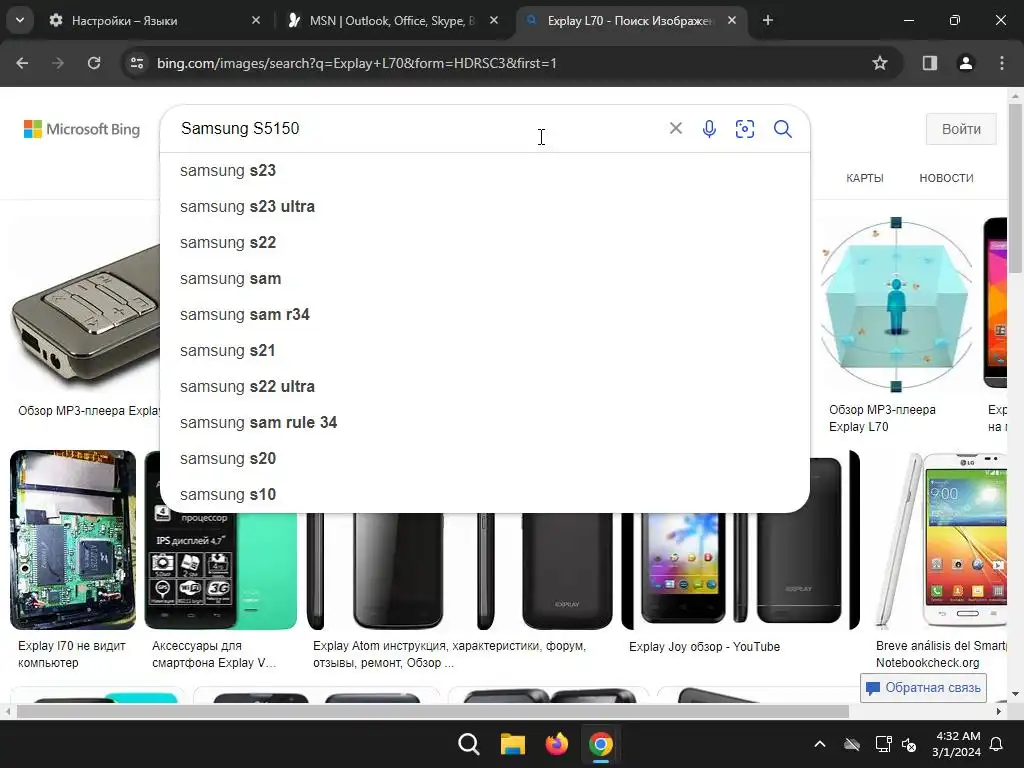Open File Explorer from the taskbar
The image size is (1024, 768).
click(x=513, y=744)
